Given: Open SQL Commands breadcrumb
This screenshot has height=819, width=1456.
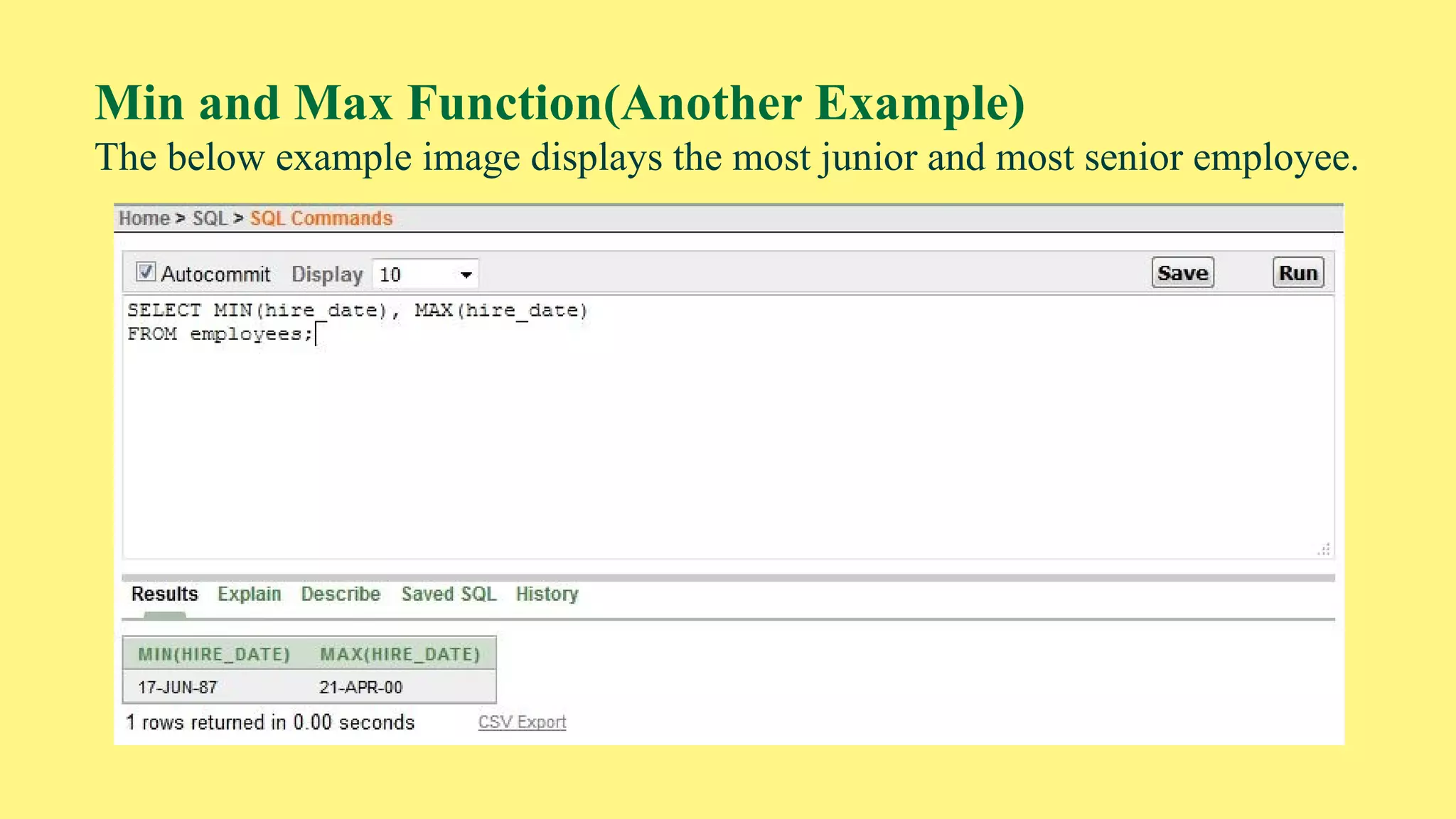Looking at the screenshot, I should (321, 218).
